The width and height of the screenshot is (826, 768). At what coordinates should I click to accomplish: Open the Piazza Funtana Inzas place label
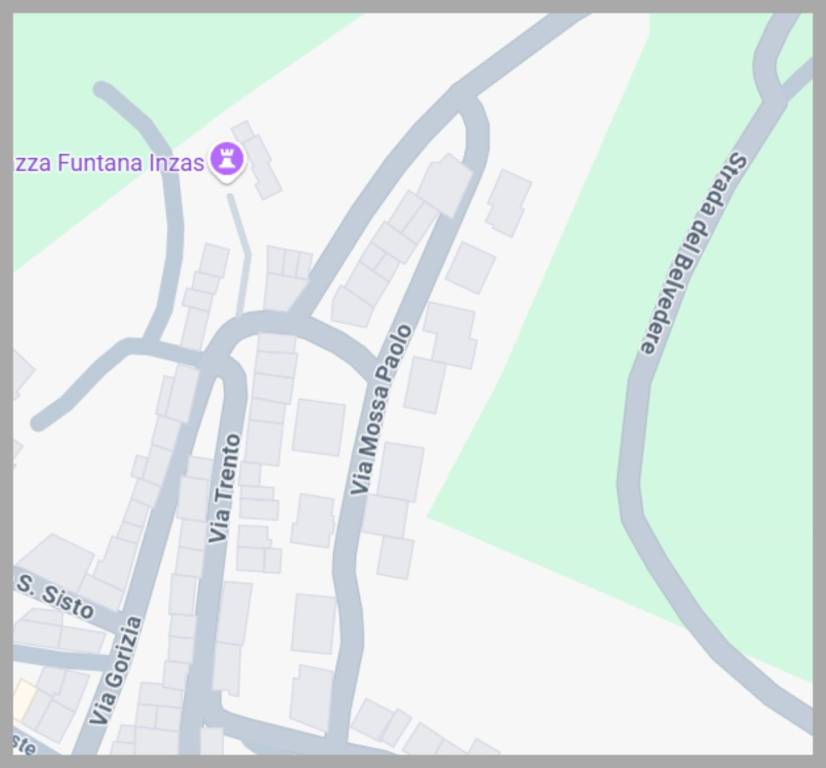tap(109, 163)
